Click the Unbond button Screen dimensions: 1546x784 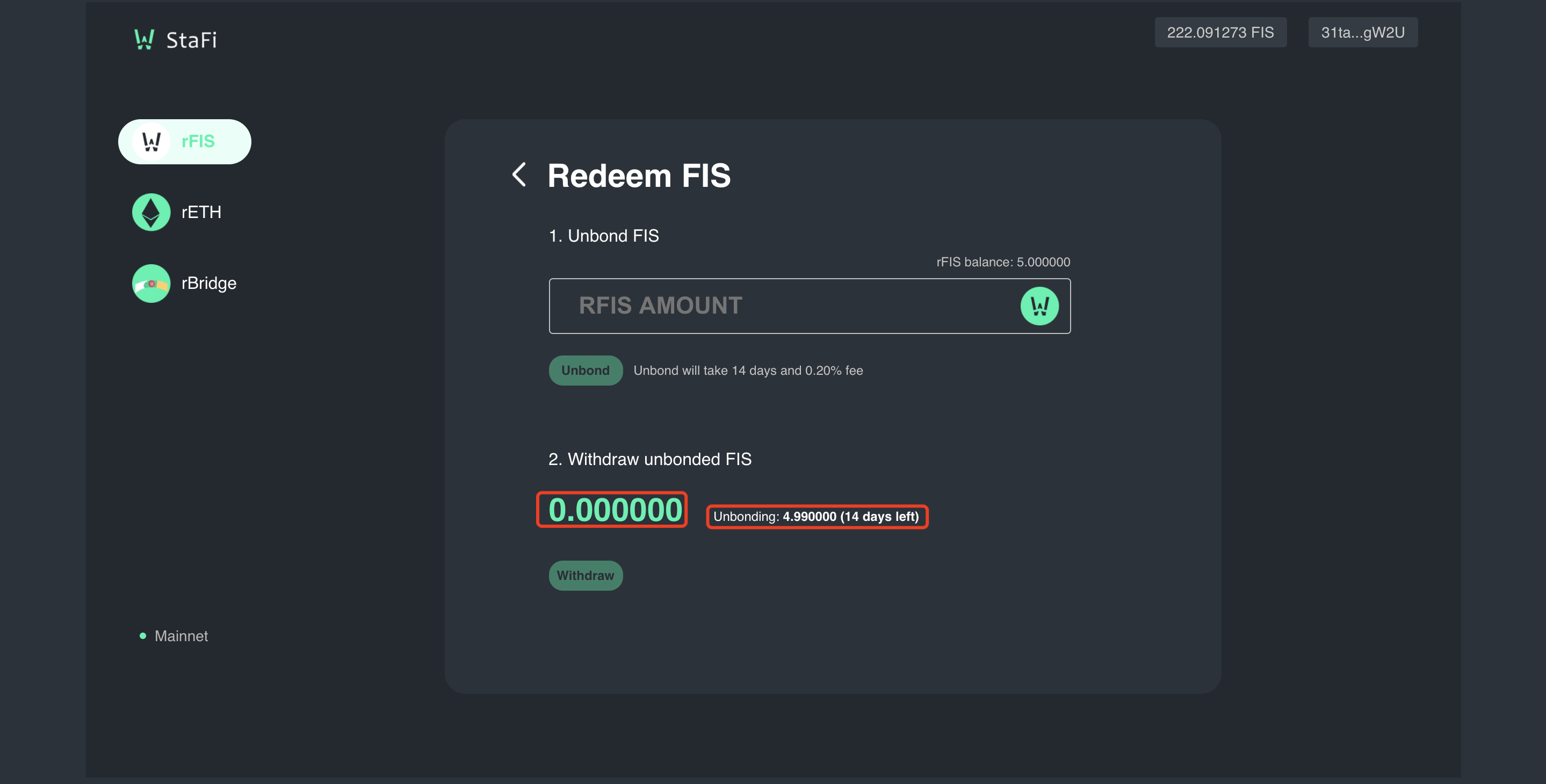tap(585, 370)
